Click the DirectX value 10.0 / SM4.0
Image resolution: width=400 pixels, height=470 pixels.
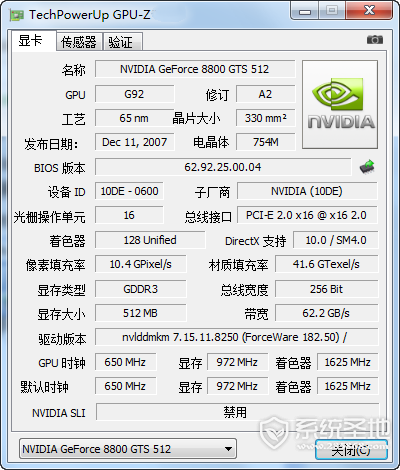click(336, 240)
